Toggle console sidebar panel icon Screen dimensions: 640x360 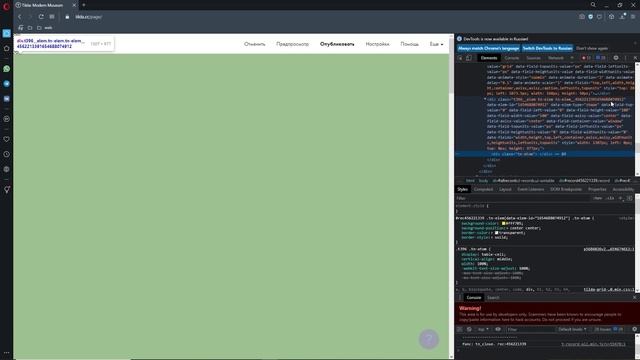point(460,329)
